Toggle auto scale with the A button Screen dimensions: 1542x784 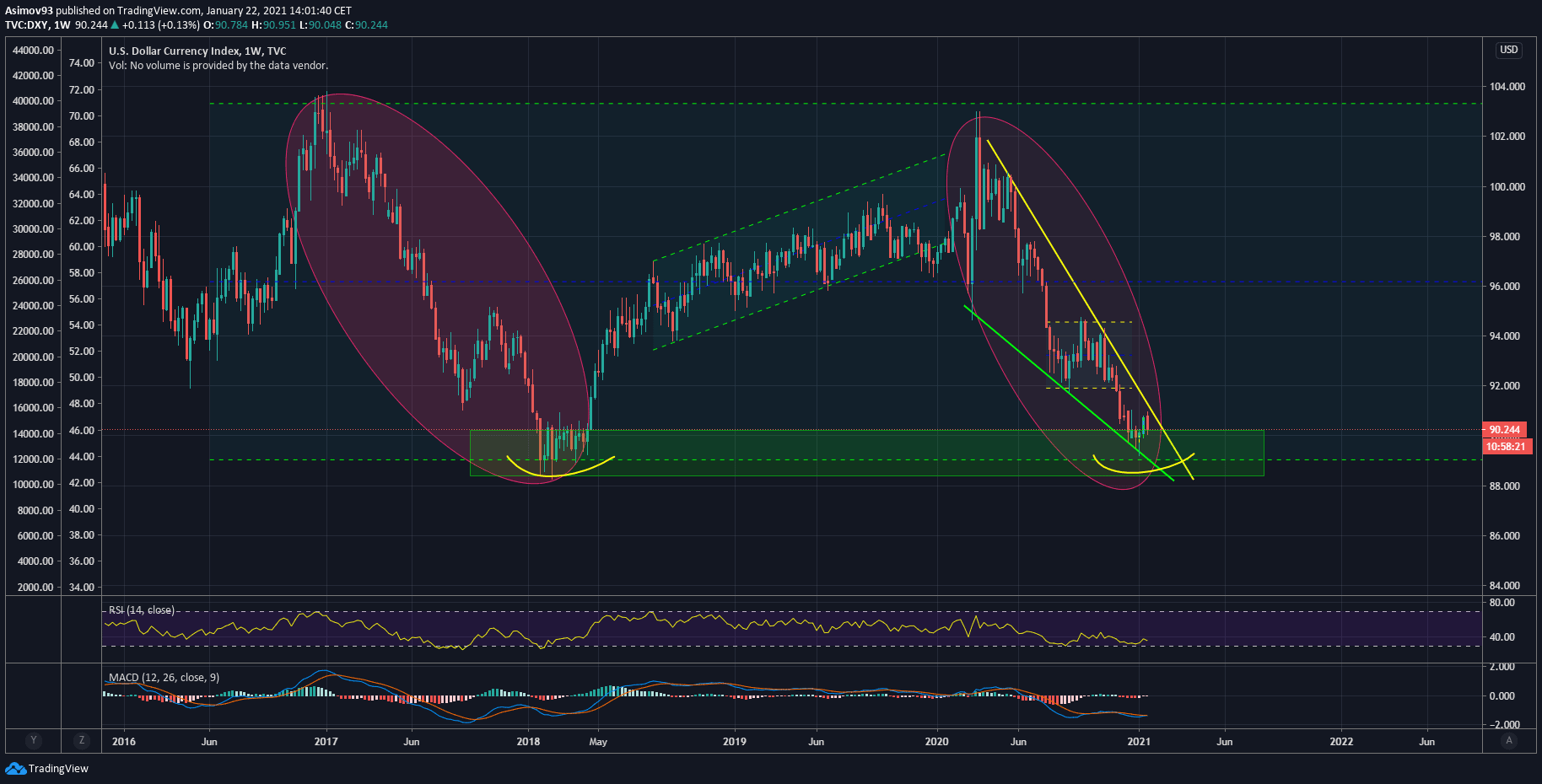tap(1508, 740)
